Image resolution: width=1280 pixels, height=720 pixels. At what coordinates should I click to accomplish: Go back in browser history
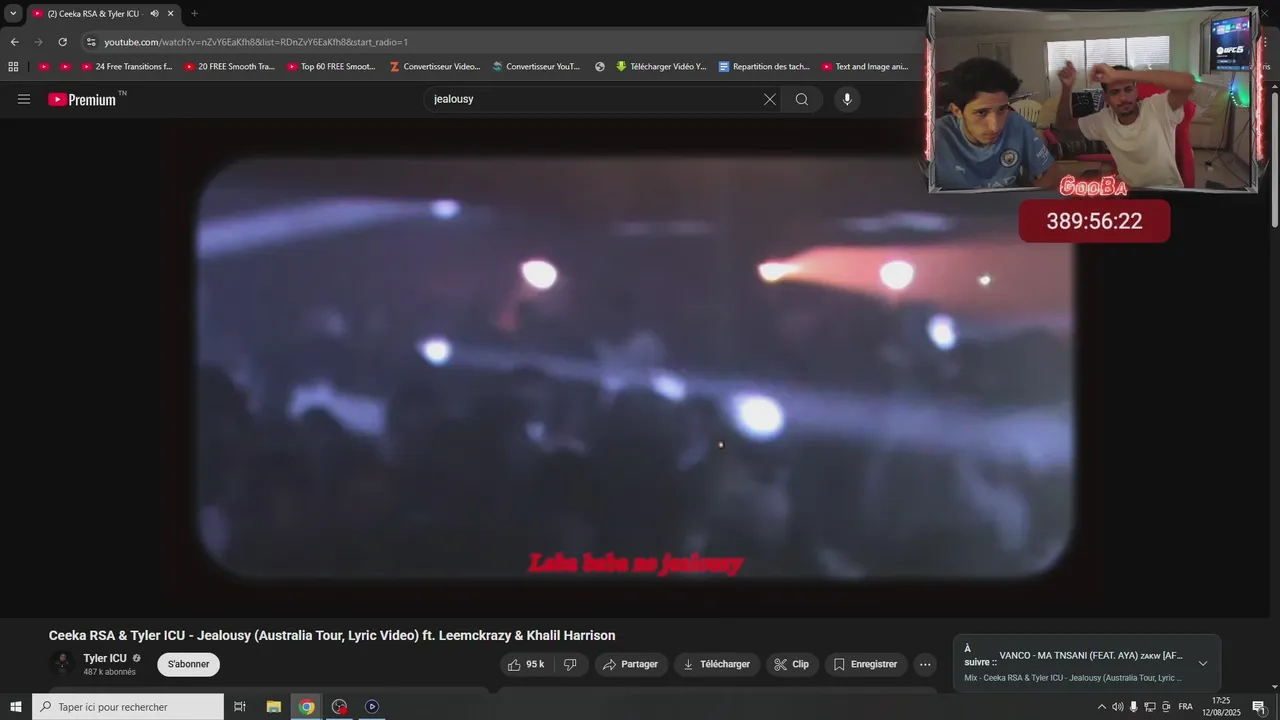14,42
